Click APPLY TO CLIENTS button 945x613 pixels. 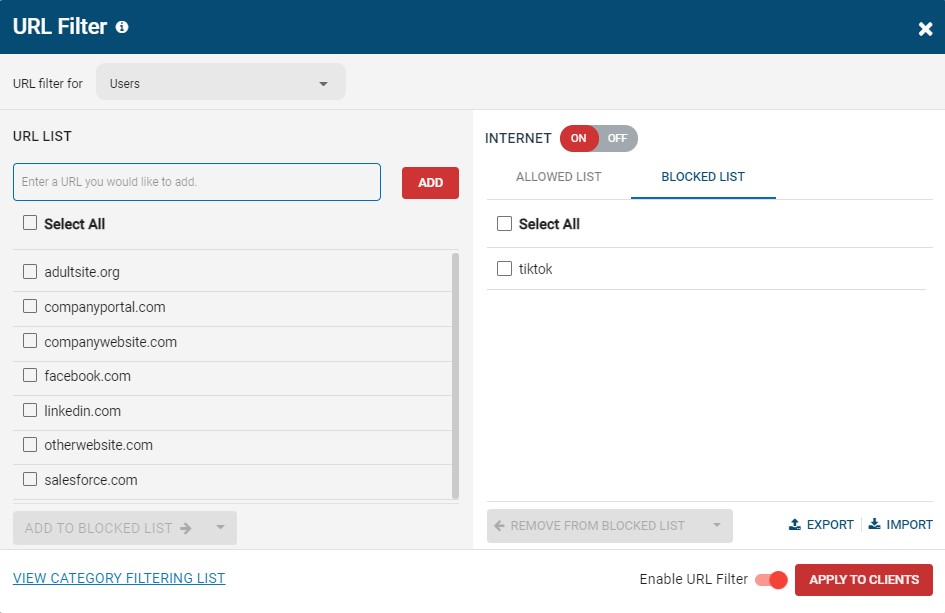864,580
